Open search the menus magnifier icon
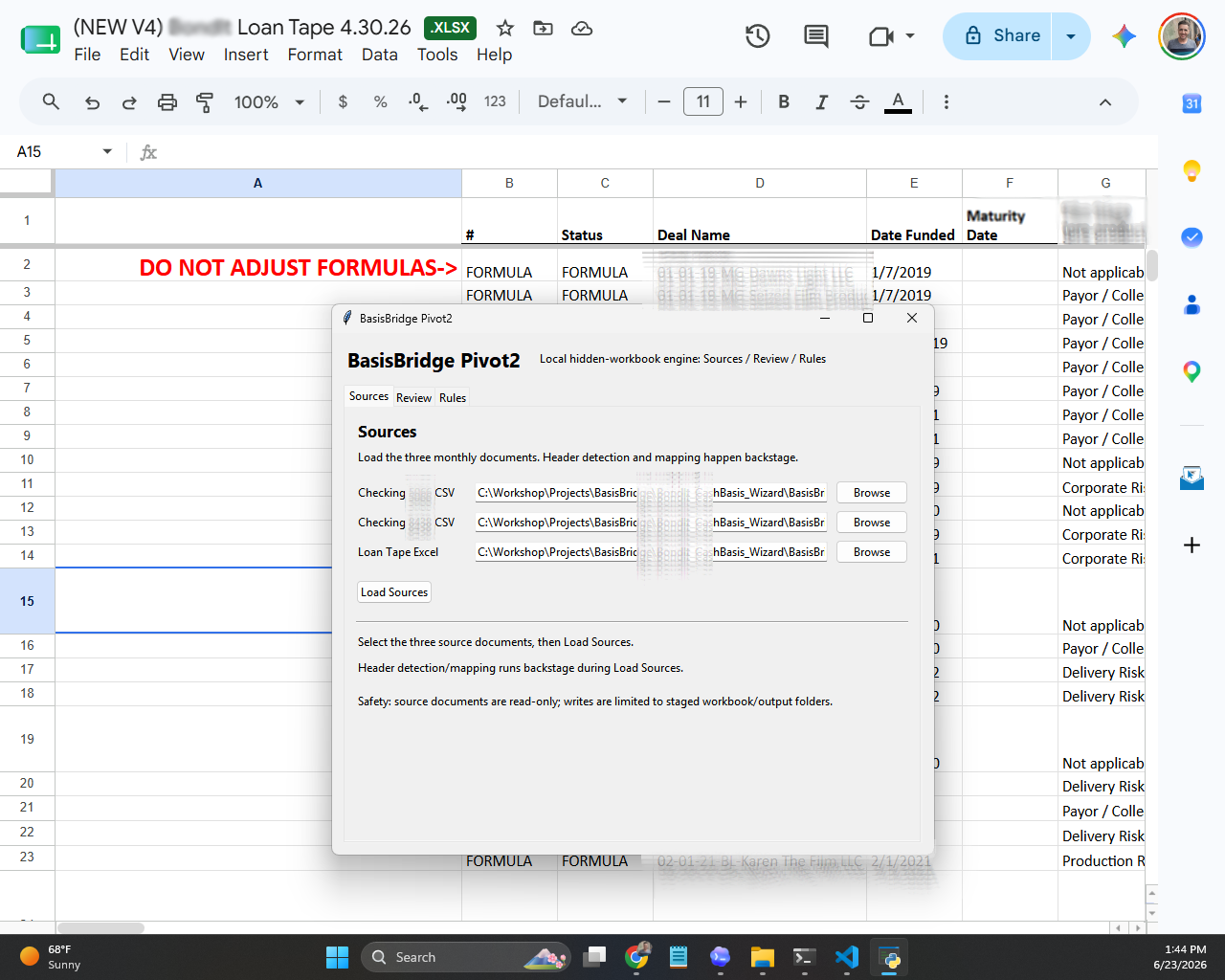The height and width of the screenshot is (980, 1225). point(51,101)
